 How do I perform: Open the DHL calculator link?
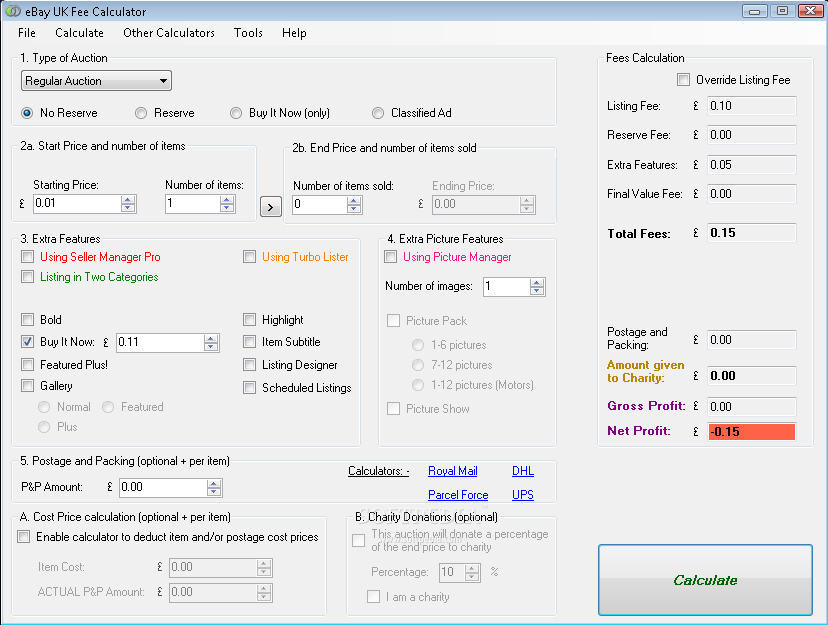523,471
